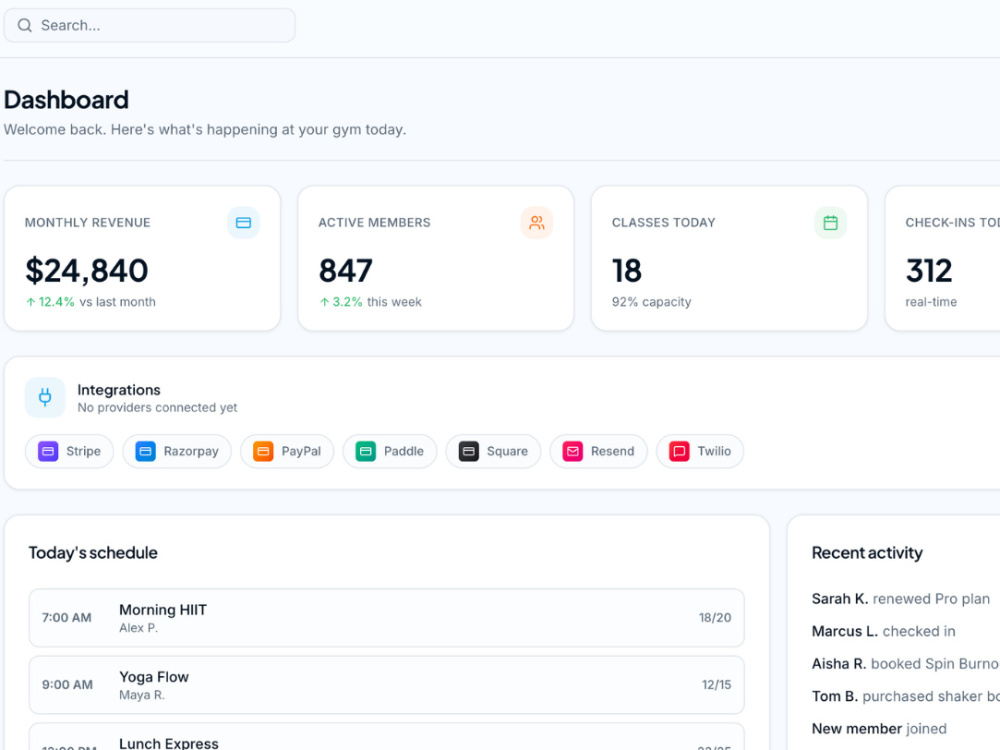Click the 9:00 AM time label
This screenshot has width=1000, height=750.
click(x=68, y=685)
